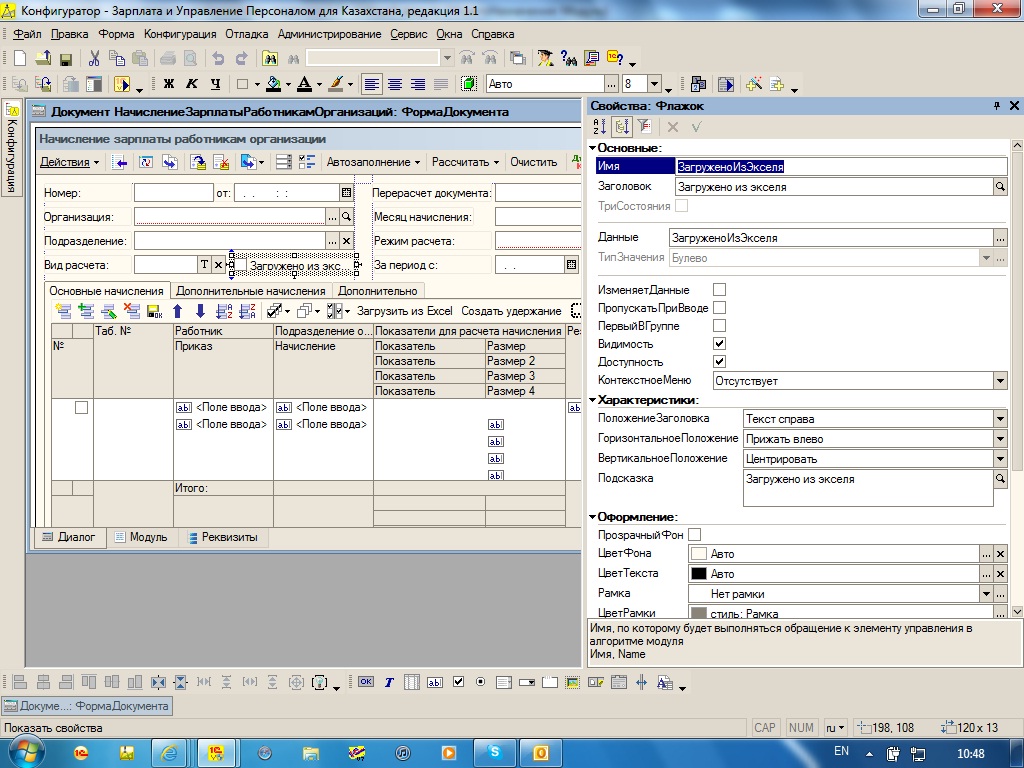The width and height of the screenshot is (1024, 768).
Task: Uncheck Доступность checkbox
Action: [x=719, y=361]
